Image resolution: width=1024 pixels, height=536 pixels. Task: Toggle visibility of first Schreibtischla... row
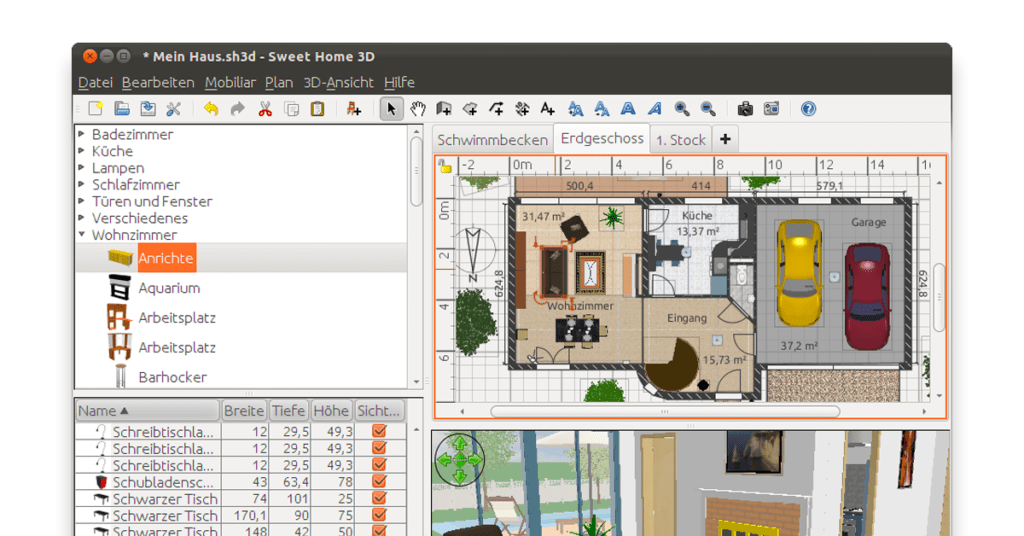click(379, 431)
